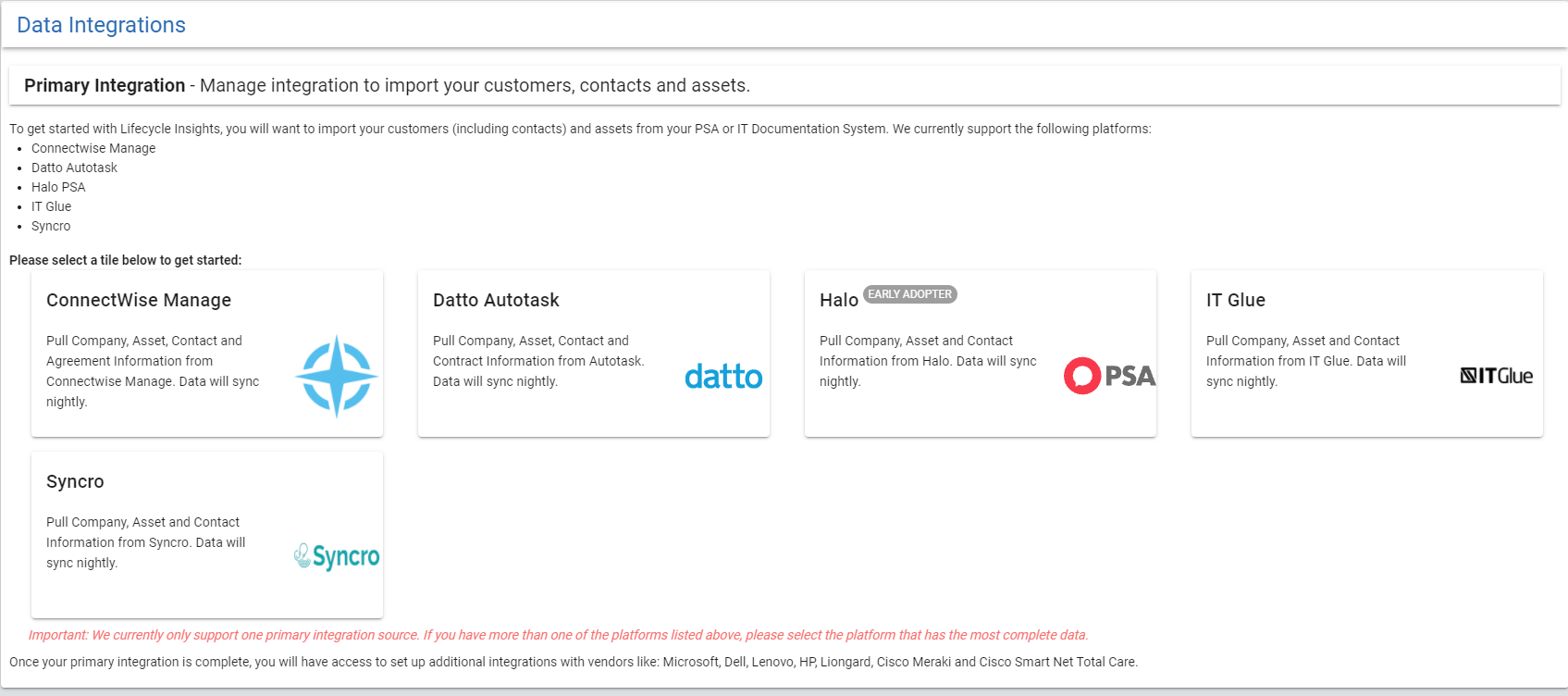
Task: Click the red Important notice text
Action: pos(558,635)
